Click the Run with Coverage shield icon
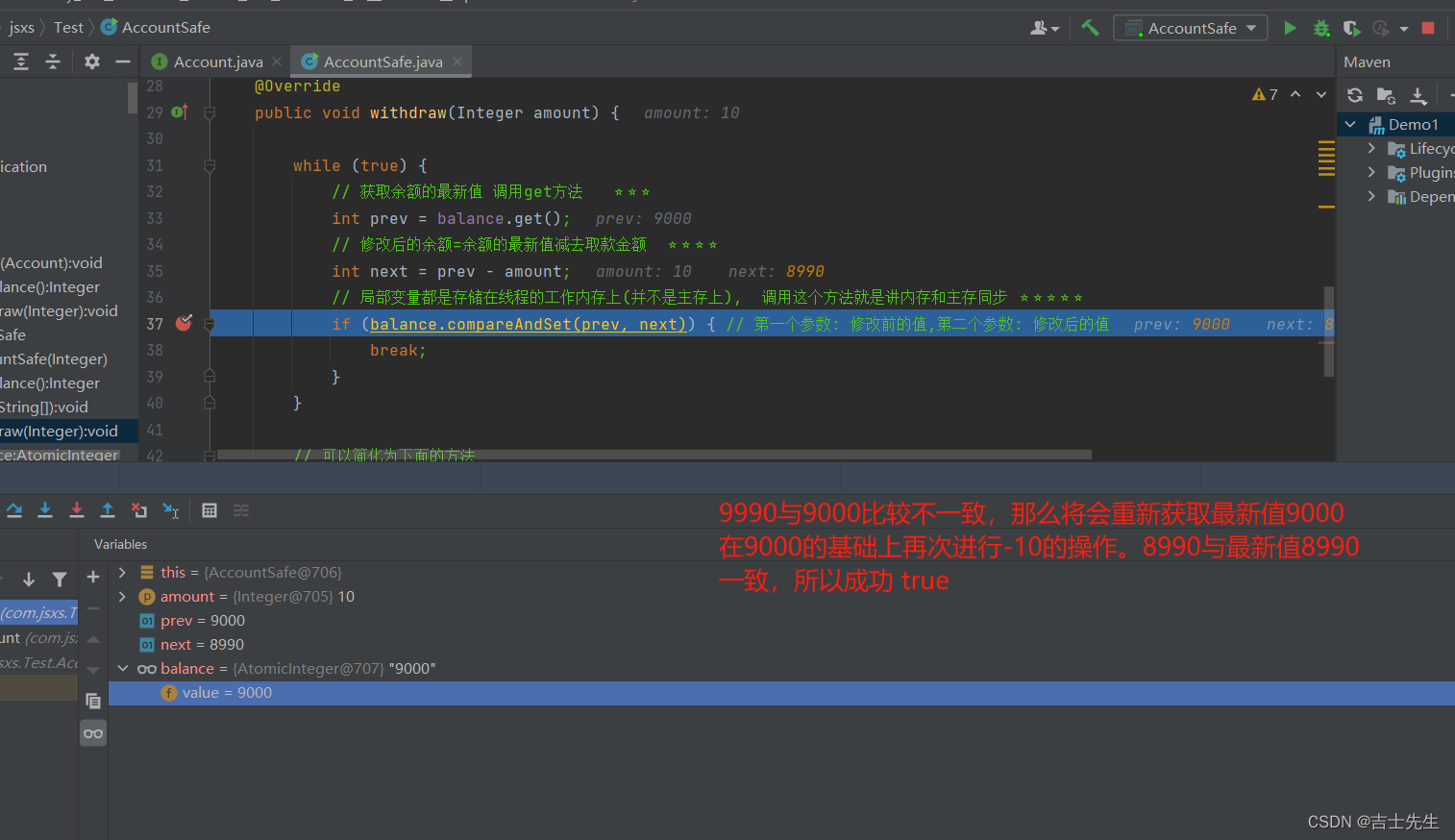 1351,28
